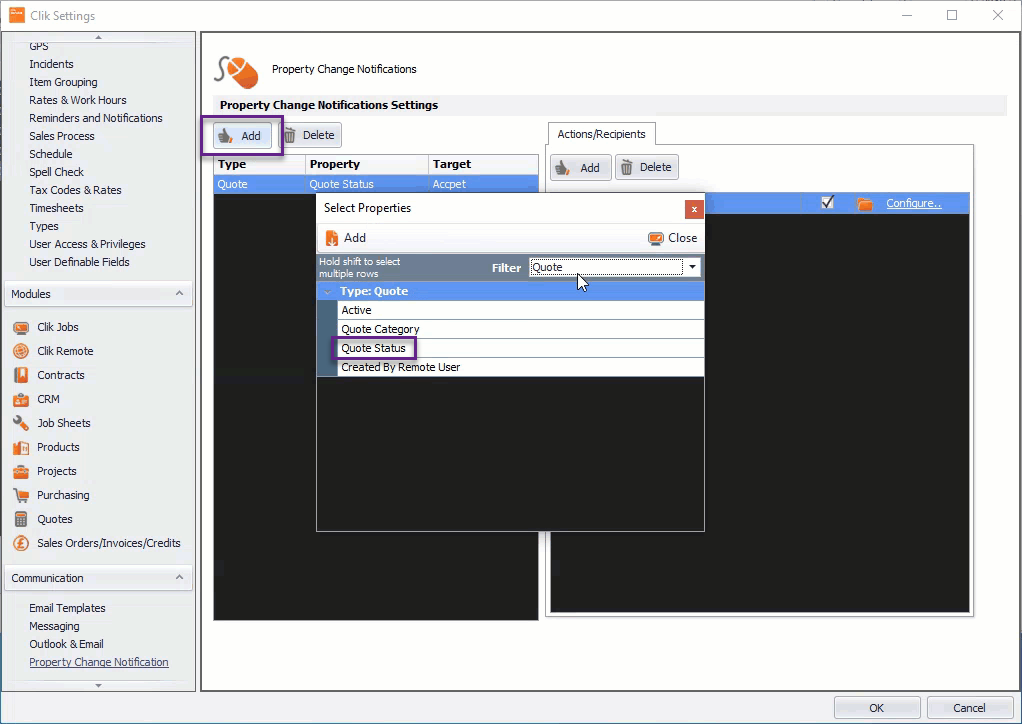Uncheck the checkbox on the highlighted recipient row
This screenshot has height=724, width=1022.
point(828,202)
